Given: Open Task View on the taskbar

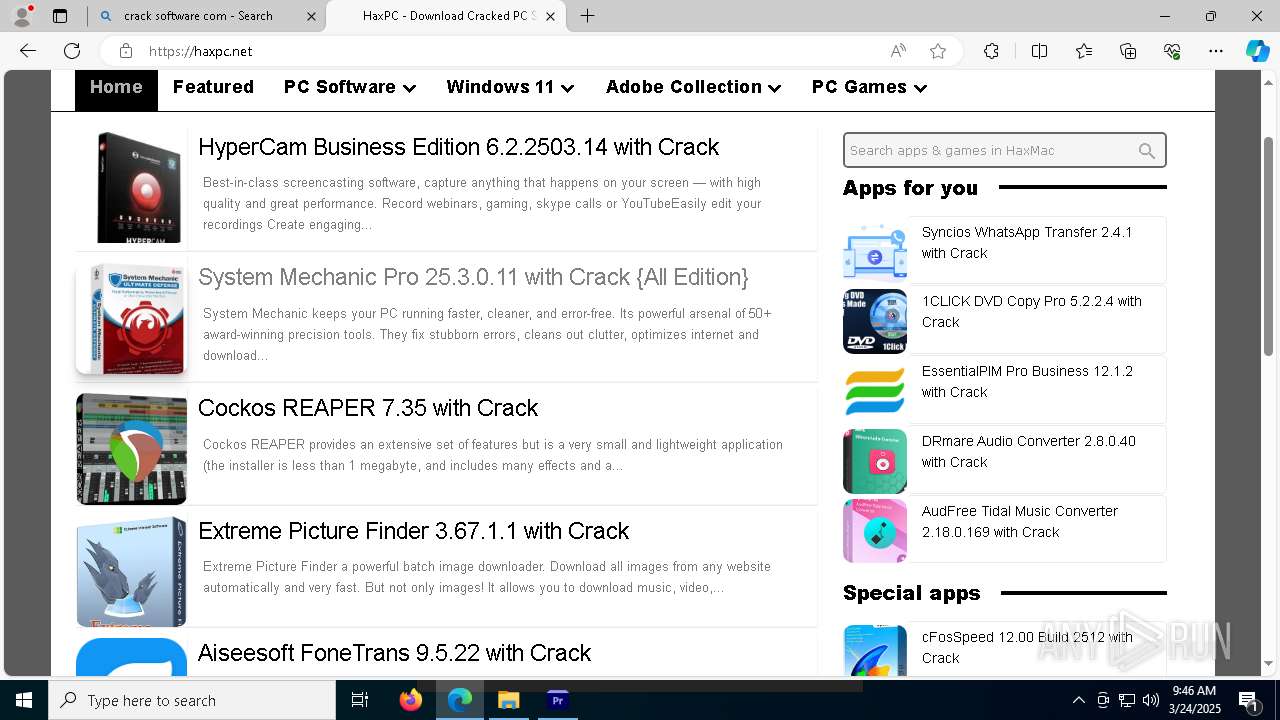Looking at the screenshot, I should (x=360, y=700).
